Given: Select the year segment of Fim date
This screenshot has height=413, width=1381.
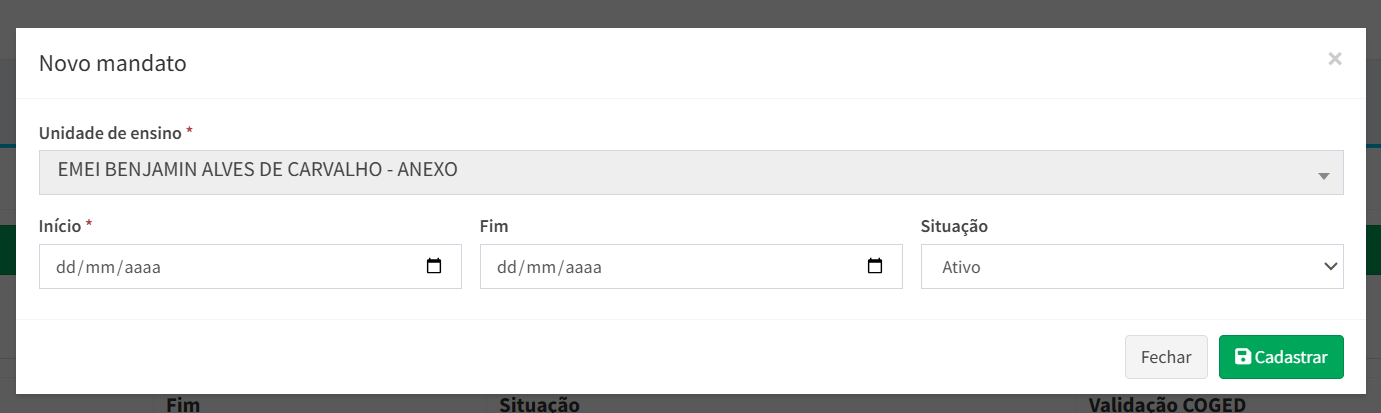Looking at the screenshot, I should pos(583,268).
